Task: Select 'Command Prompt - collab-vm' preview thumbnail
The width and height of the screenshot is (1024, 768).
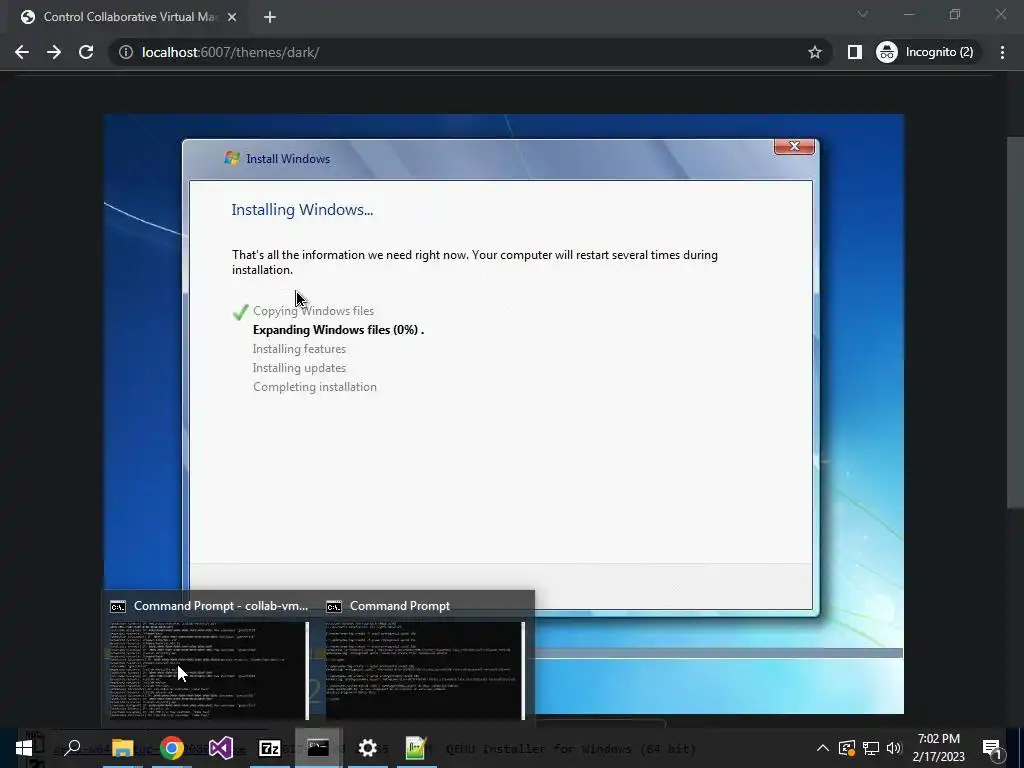Action: coord(209,671)
